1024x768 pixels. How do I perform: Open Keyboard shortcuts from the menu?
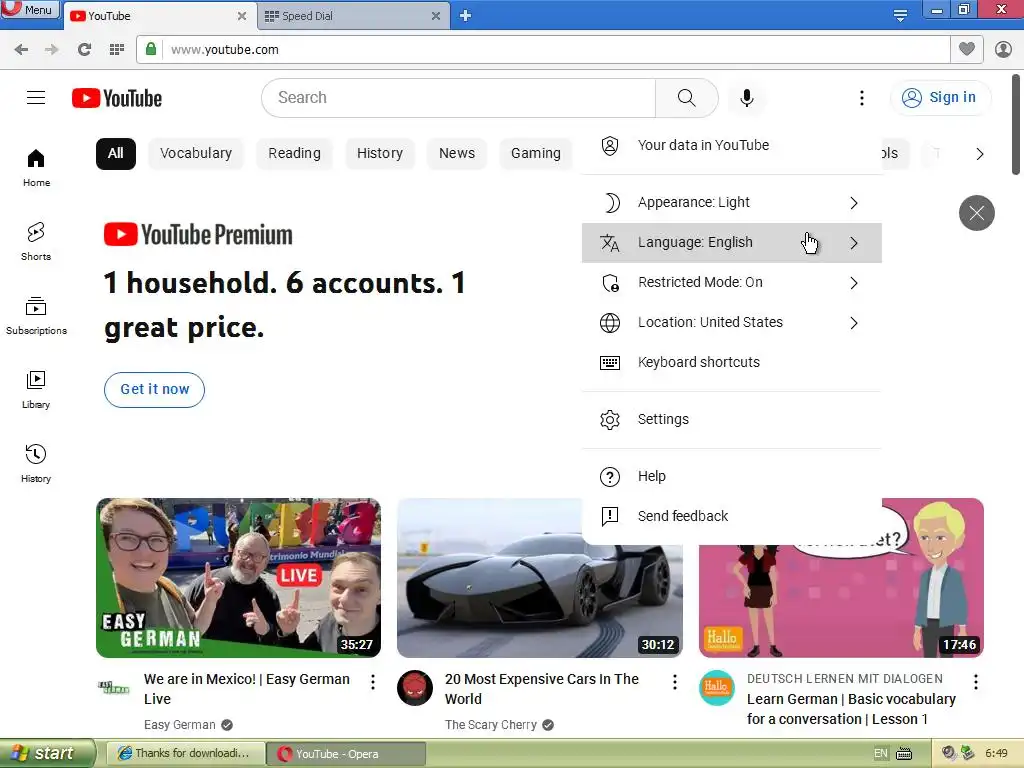coord(731,362)
